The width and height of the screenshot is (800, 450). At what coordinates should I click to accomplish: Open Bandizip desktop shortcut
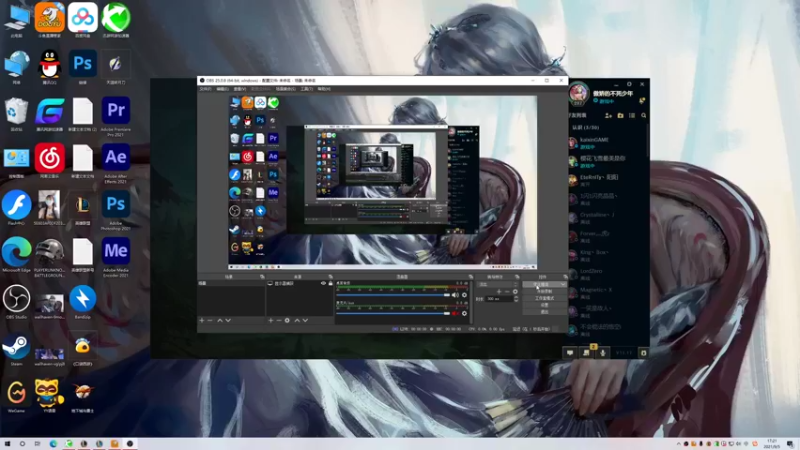click(x=83, y=302)
